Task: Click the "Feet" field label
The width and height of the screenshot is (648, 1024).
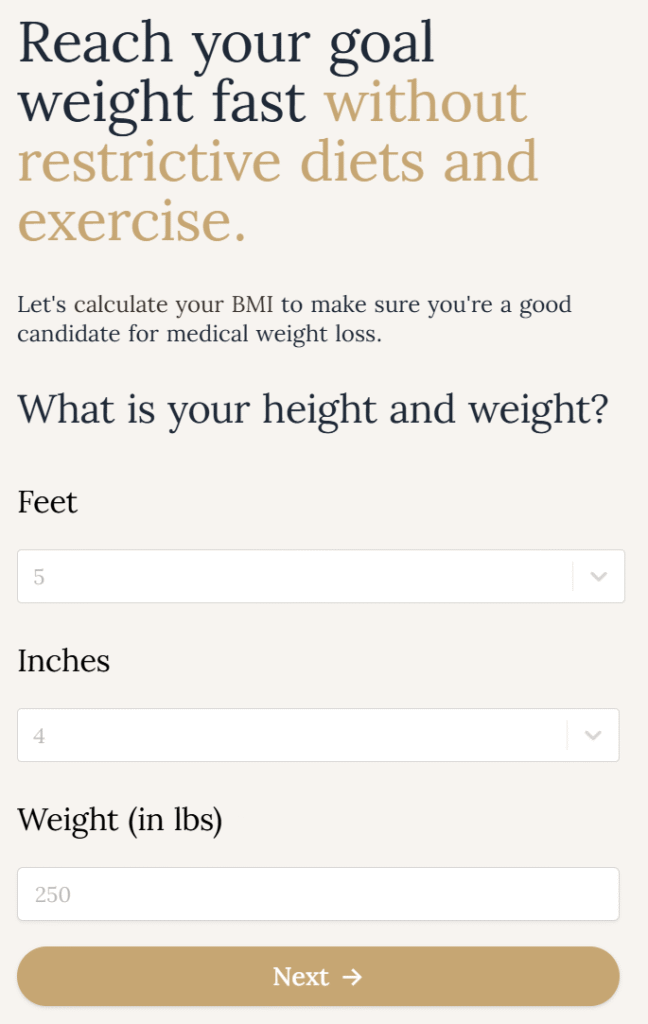Action: coord(47,502)
